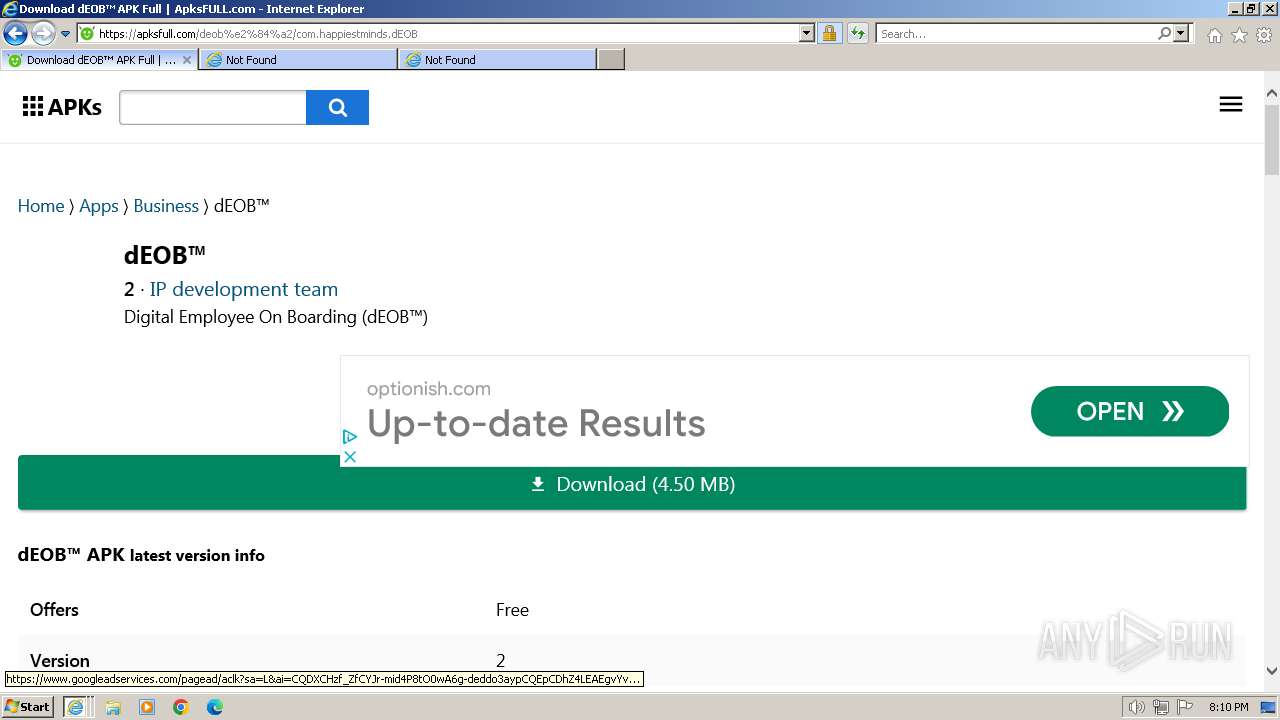
Task: Switch to the first Not Found tab
Action: 298,59
